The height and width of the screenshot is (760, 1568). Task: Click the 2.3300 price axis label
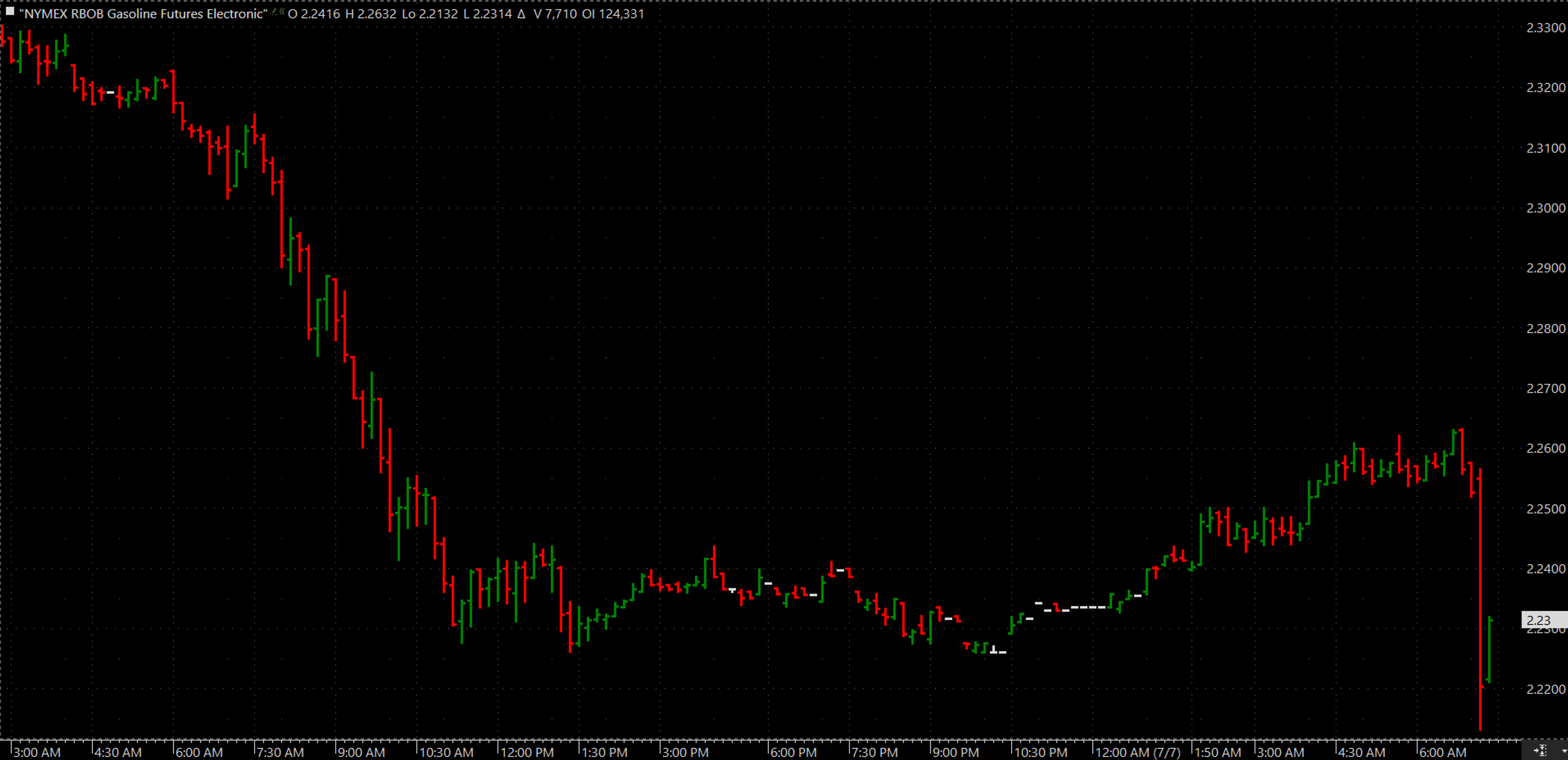pyautogui.click(x=1546, y=27)
